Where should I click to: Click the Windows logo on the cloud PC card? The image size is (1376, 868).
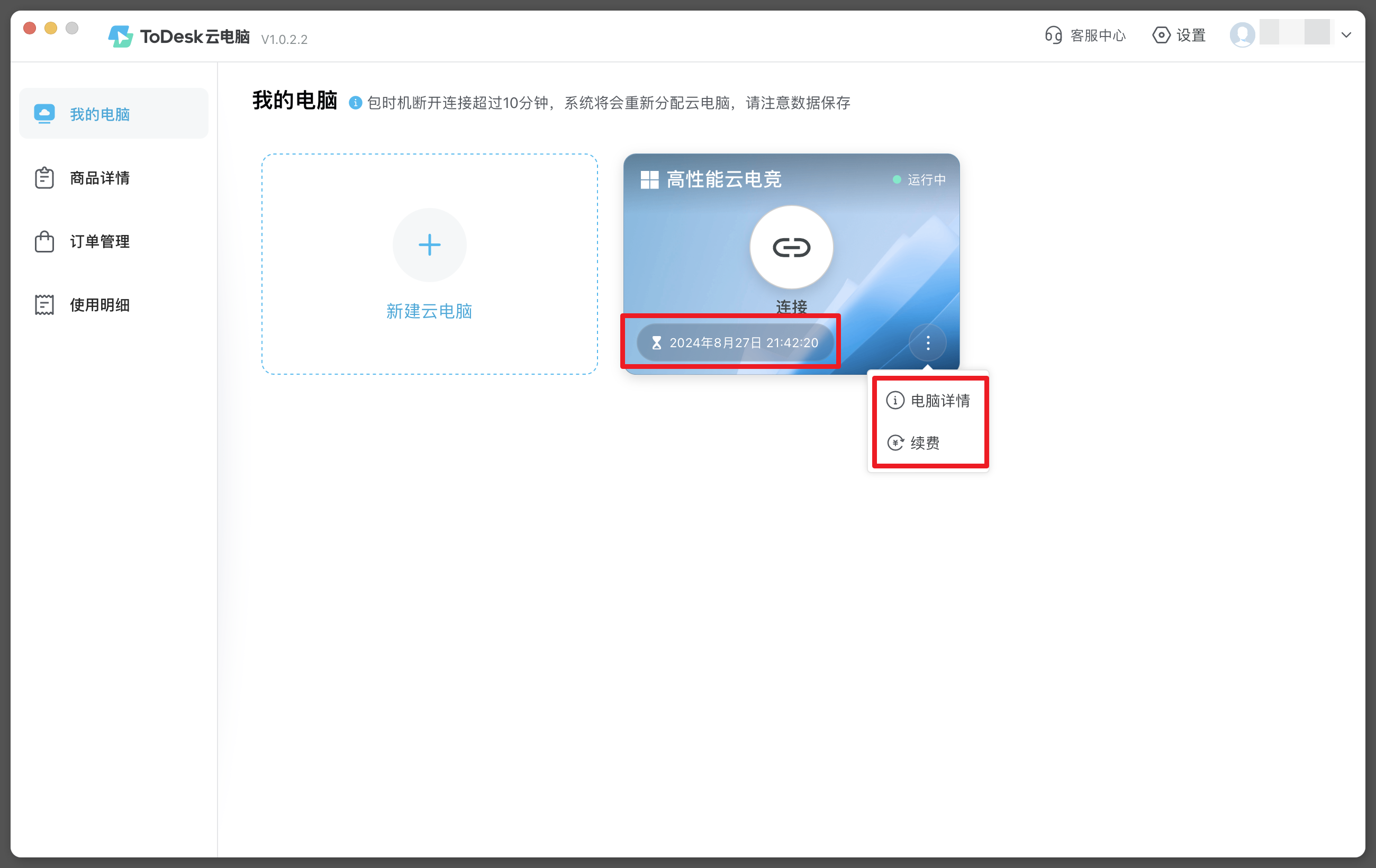pos(650,180)
